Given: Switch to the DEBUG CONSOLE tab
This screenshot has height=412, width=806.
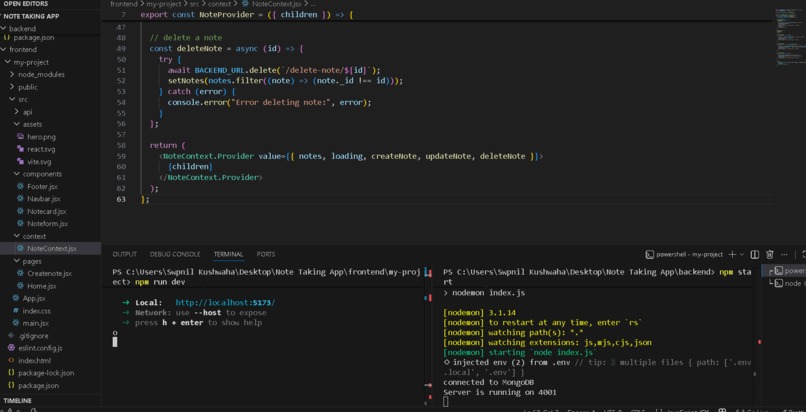Looking at the screenshot, I should [175, 254].
